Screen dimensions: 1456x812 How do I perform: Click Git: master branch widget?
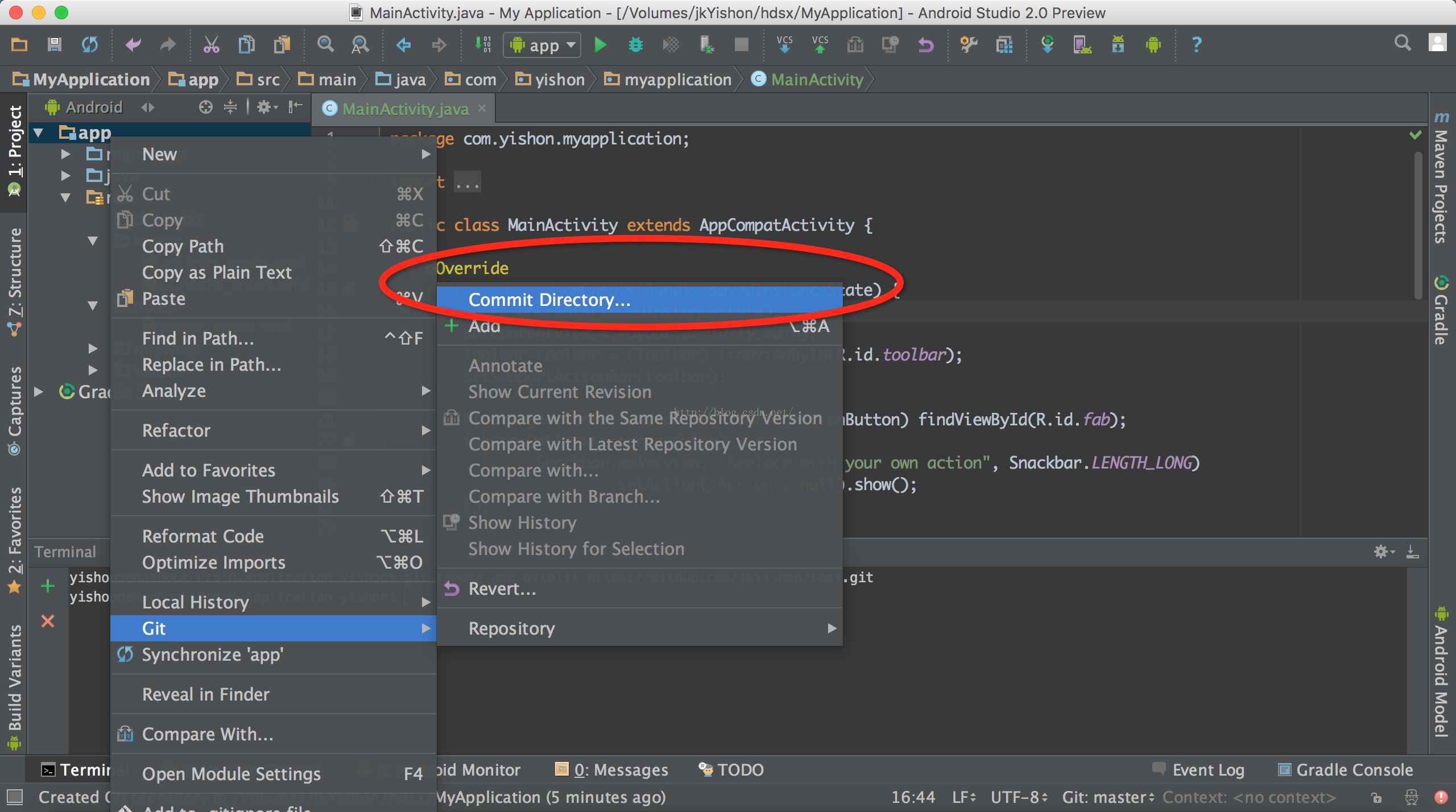coord(1108,797)
